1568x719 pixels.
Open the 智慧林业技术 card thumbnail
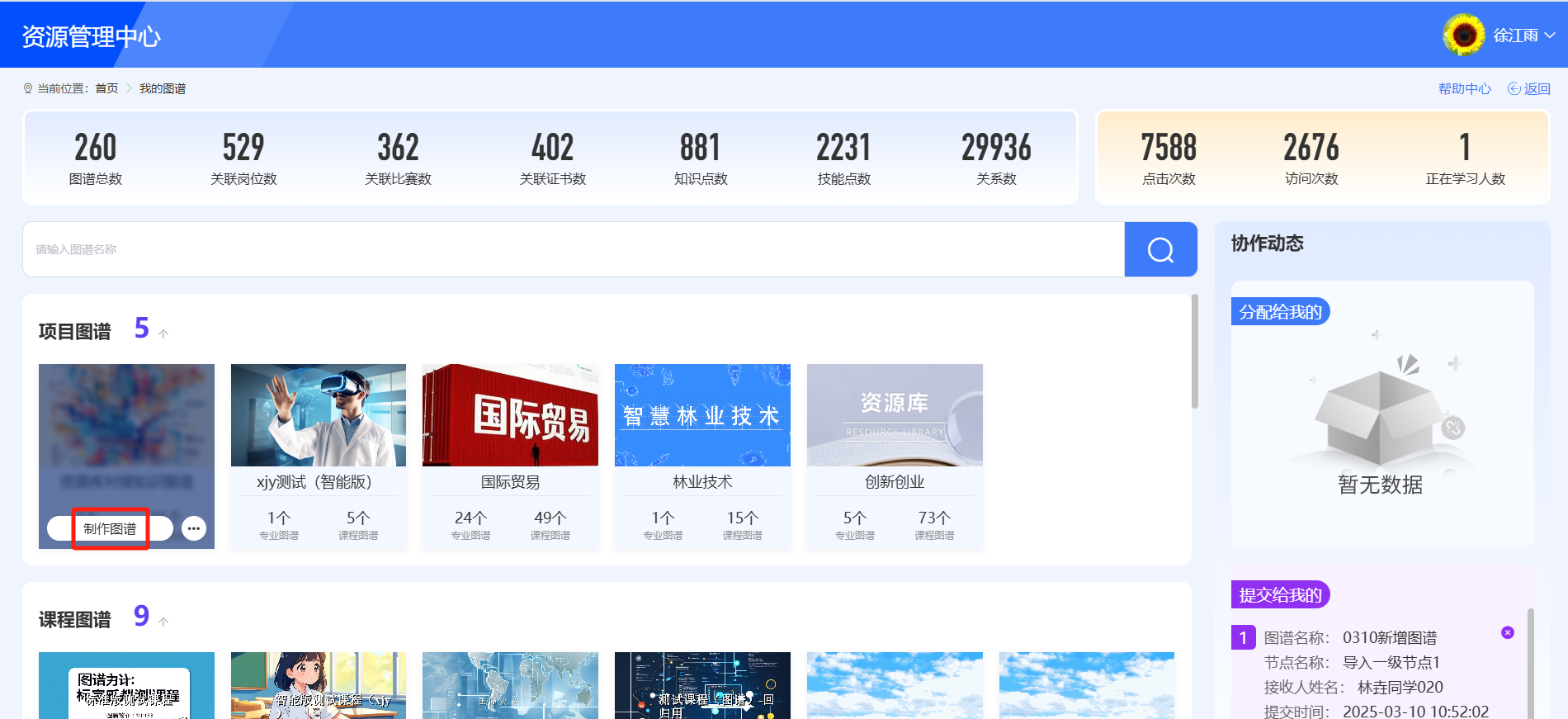click(x=702, y=415)
